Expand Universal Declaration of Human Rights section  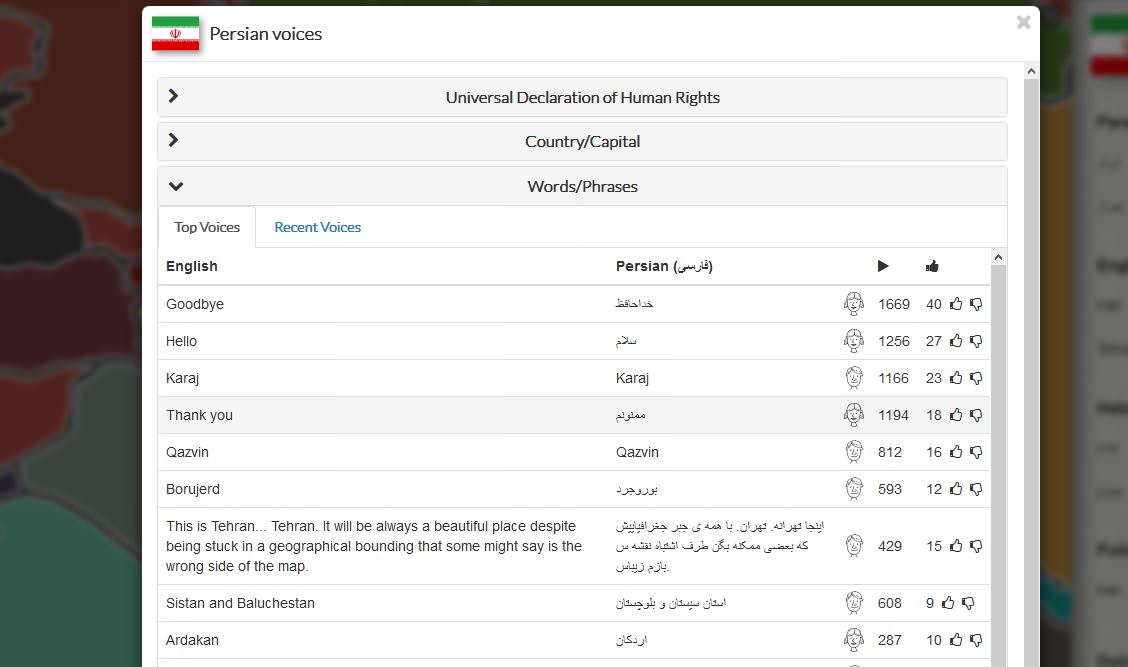pos(582,97)
